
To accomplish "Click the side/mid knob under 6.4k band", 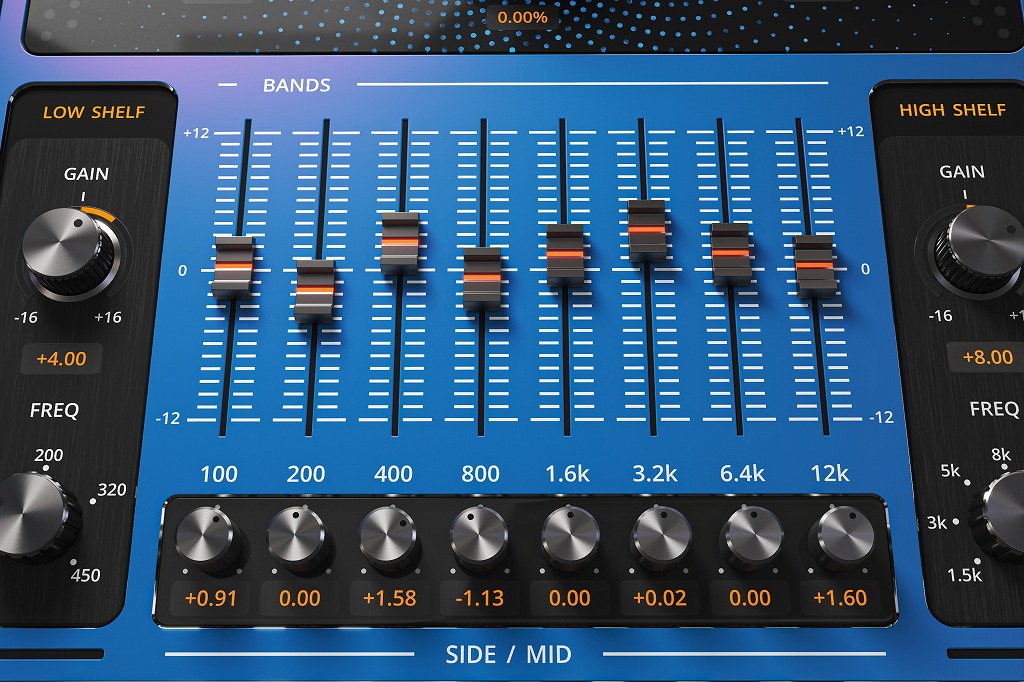I will point(753,538).
